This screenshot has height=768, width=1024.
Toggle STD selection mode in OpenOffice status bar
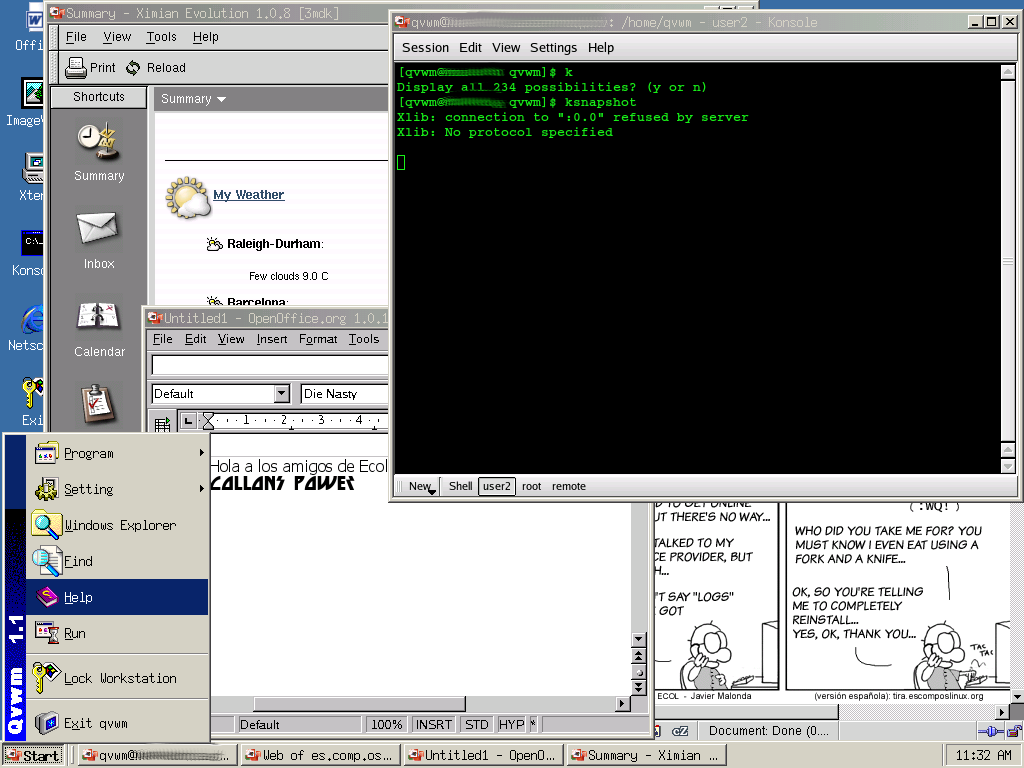click(477, 724)
